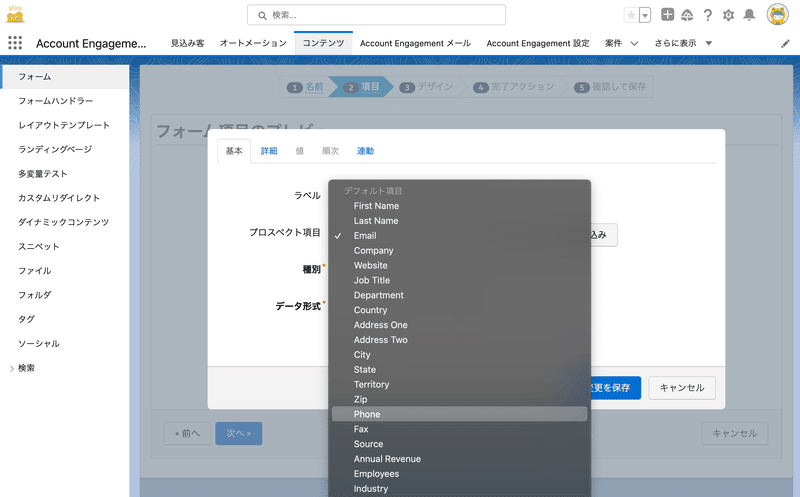
Task: Open the オートメーション navigation tab
Action: 253,43
